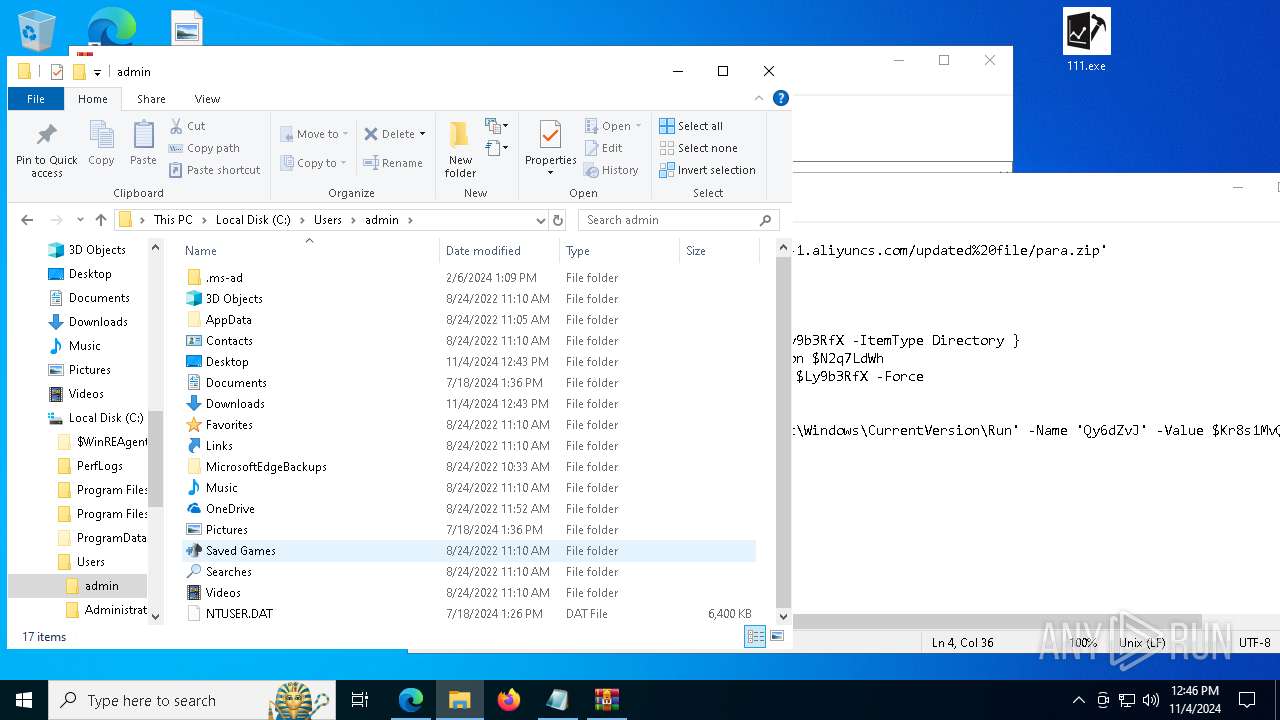The image size is (1280, 720).
Task: Open 111.exe desktop icon
Action: [x=1086, y=41]
